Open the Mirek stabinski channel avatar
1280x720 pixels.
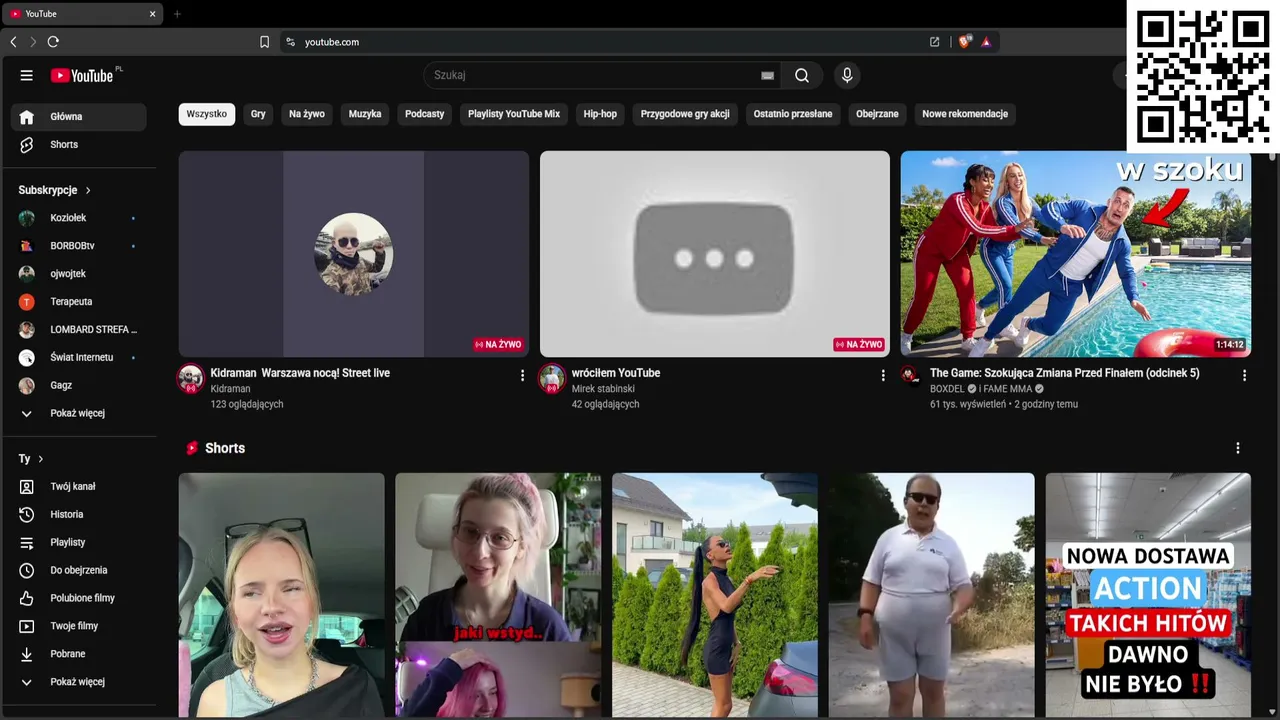(552, 378)
